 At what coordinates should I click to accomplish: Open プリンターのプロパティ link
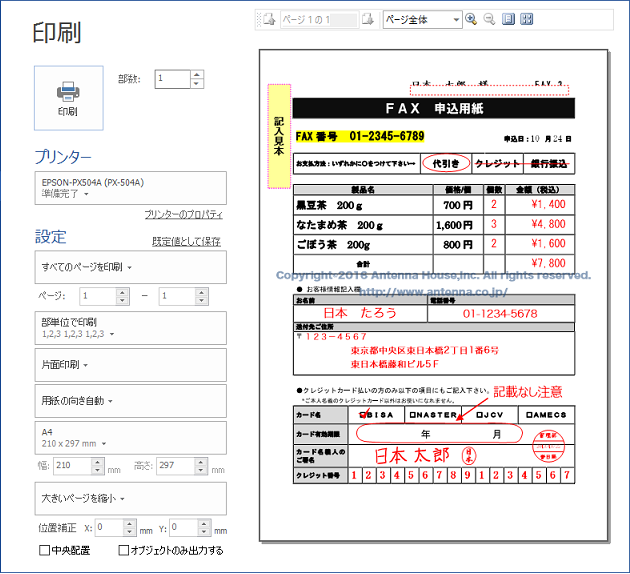click(183, 214)
